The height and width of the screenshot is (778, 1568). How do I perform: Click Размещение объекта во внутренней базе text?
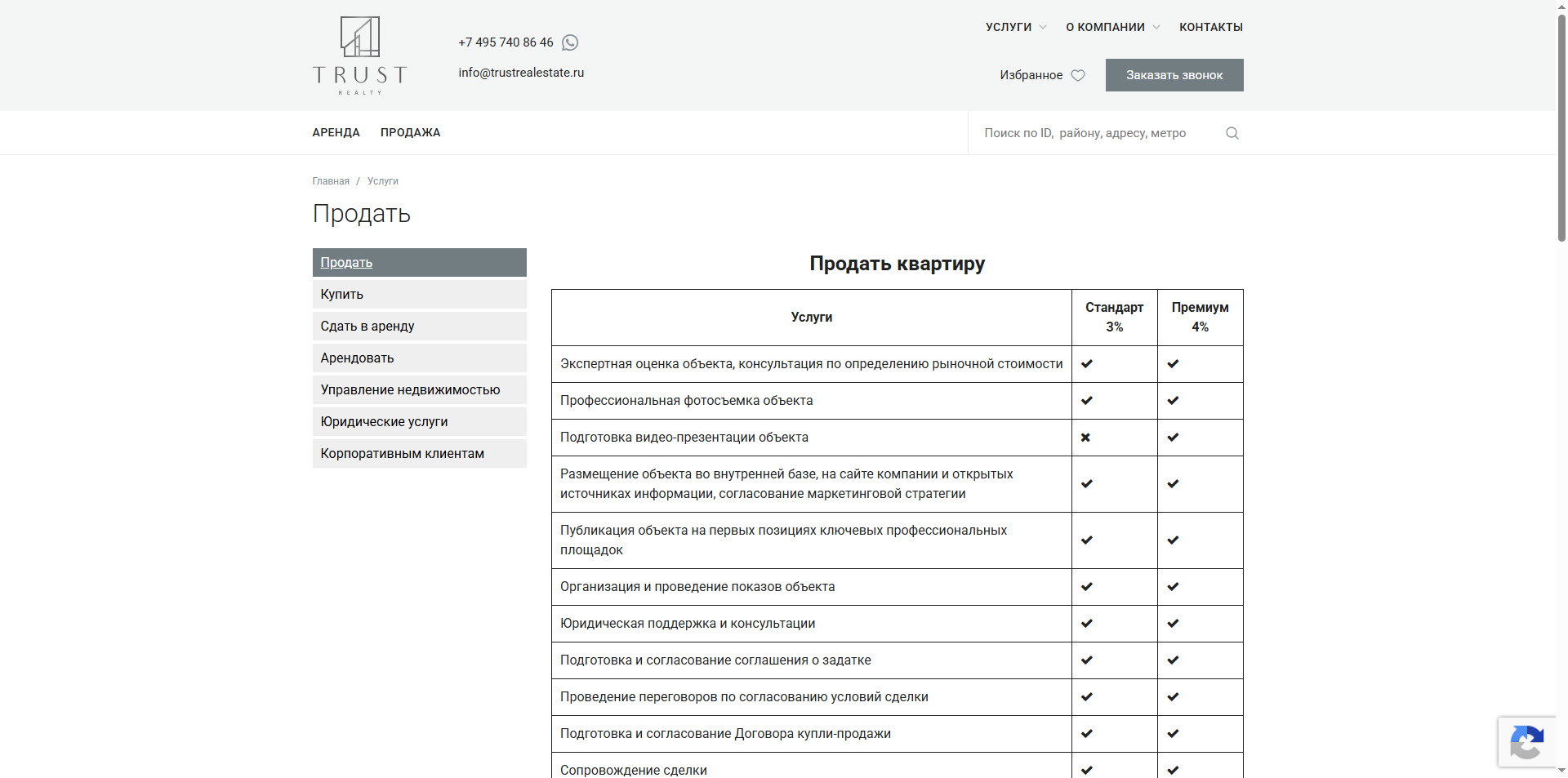click(786, 484)
